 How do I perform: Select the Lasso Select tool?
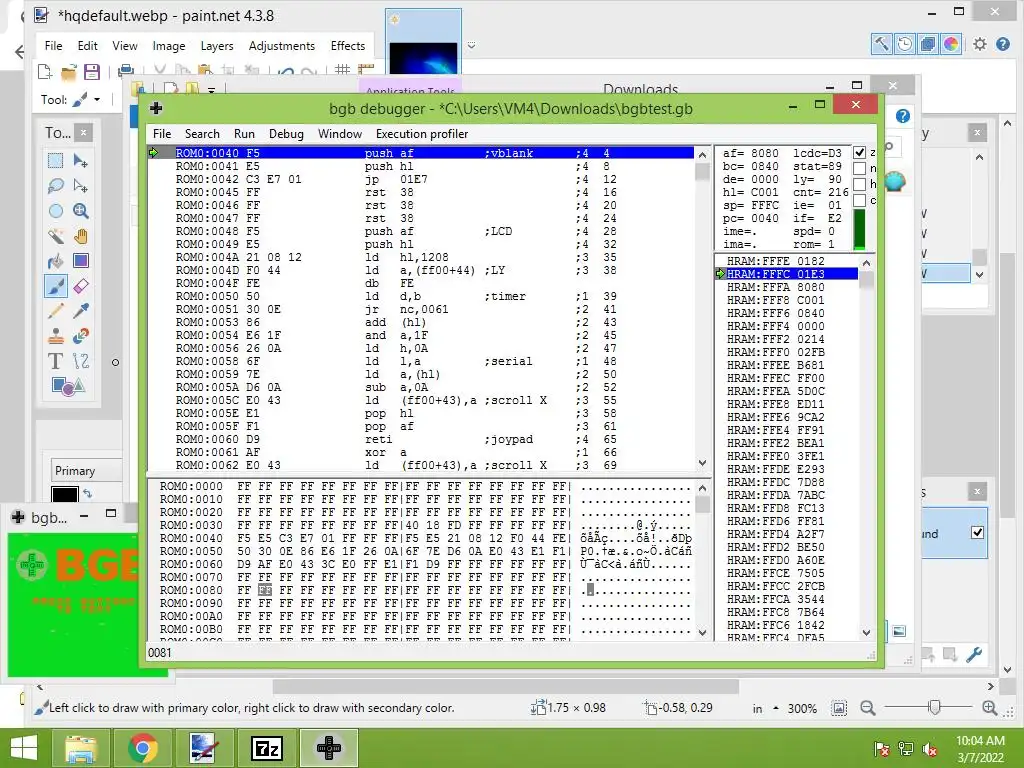56,186
